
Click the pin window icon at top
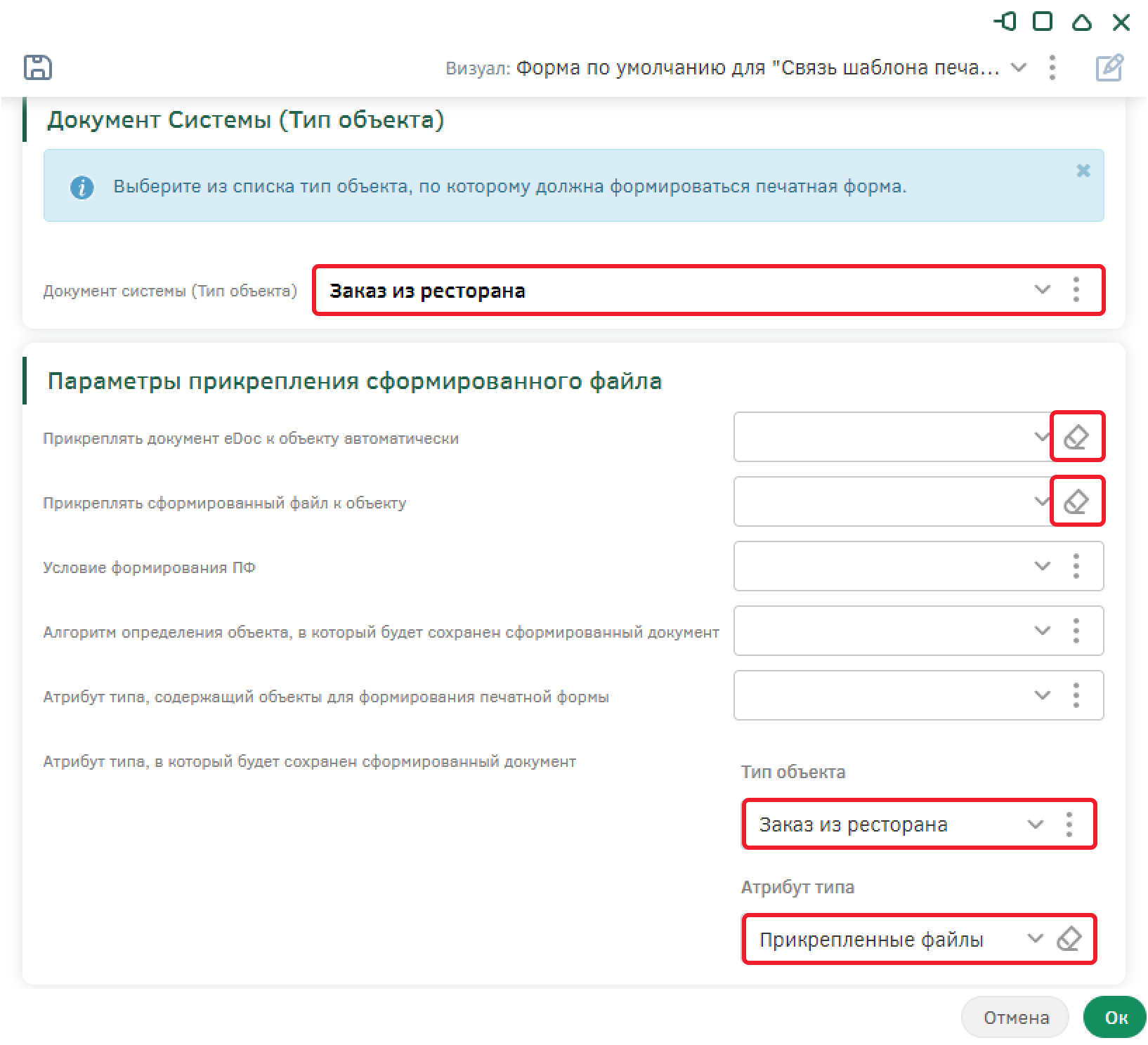(x=1005, y=22)
